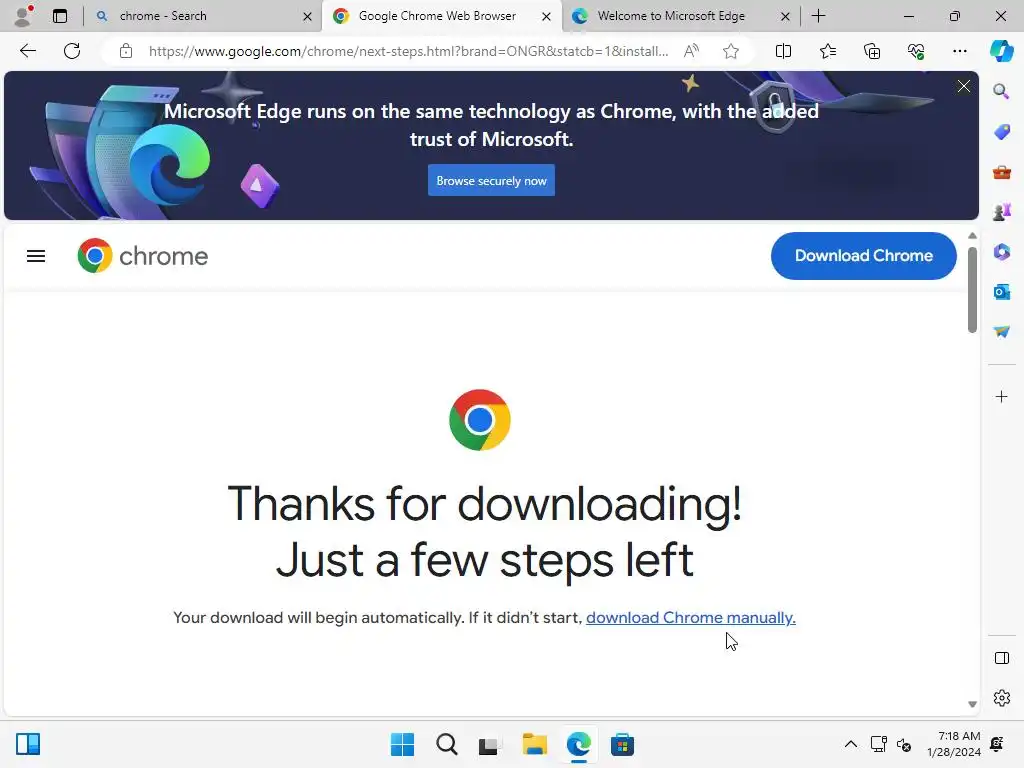View site information lock icon
Image resolution: width=1024 pixels, height=768 pixels.
click(126, 51)
